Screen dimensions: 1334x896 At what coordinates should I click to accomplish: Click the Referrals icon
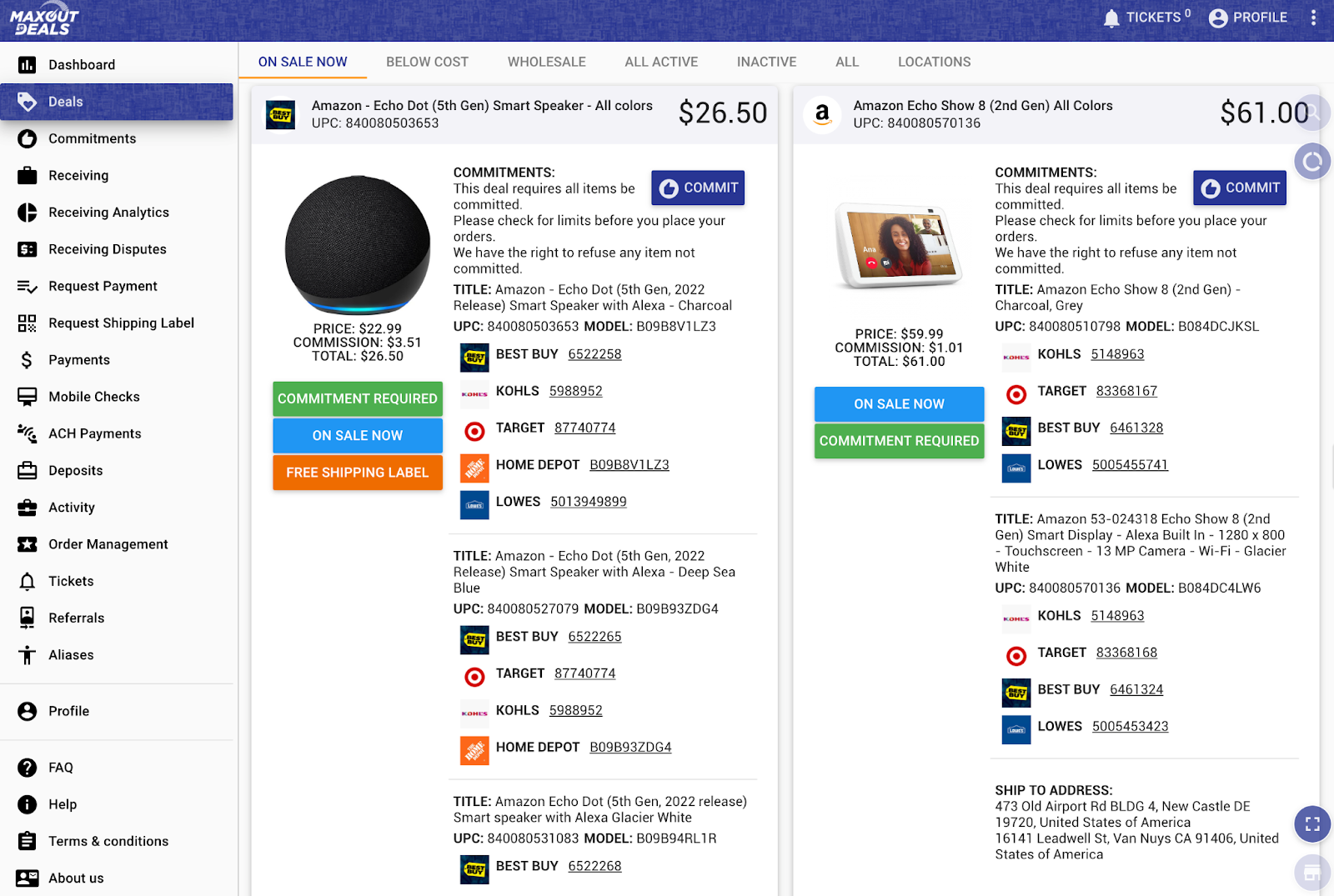(x=27, y=618)
